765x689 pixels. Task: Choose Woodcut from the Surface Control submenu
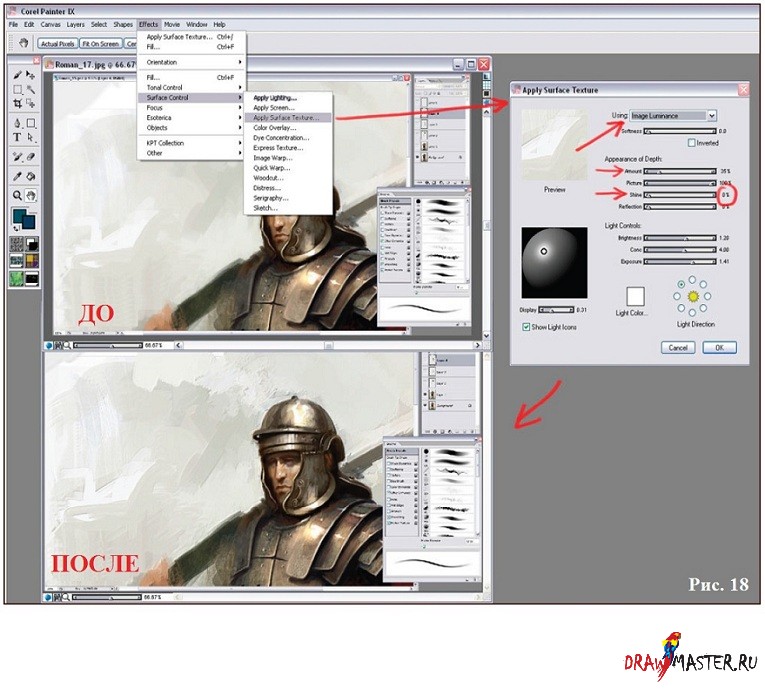pos(288,178)
